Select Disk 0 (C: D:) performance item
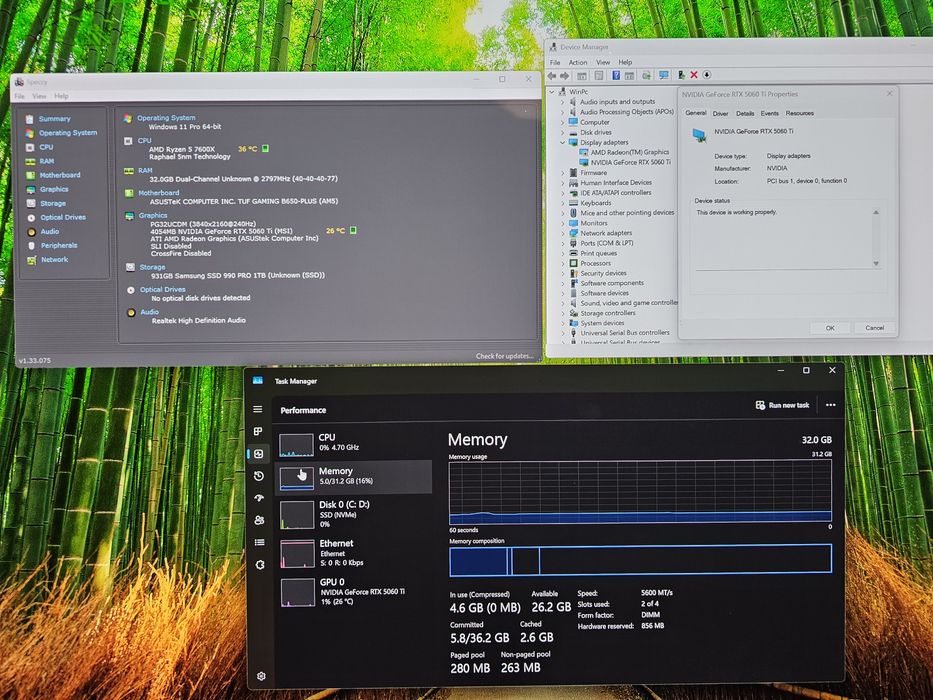This screenshot has height=700, width=933. pyautogui.click(x=354, y=515)
